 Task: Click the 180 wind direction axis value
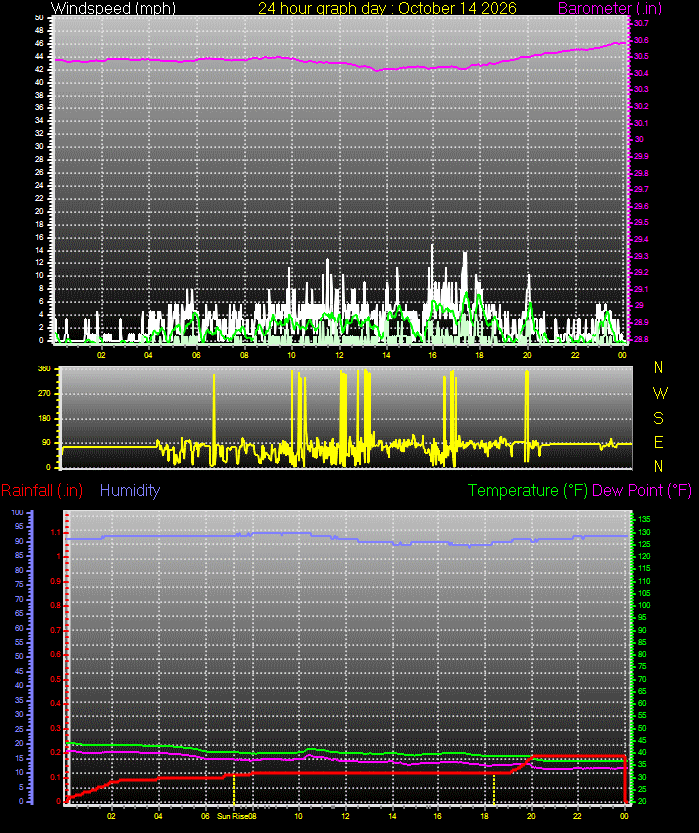44,418
